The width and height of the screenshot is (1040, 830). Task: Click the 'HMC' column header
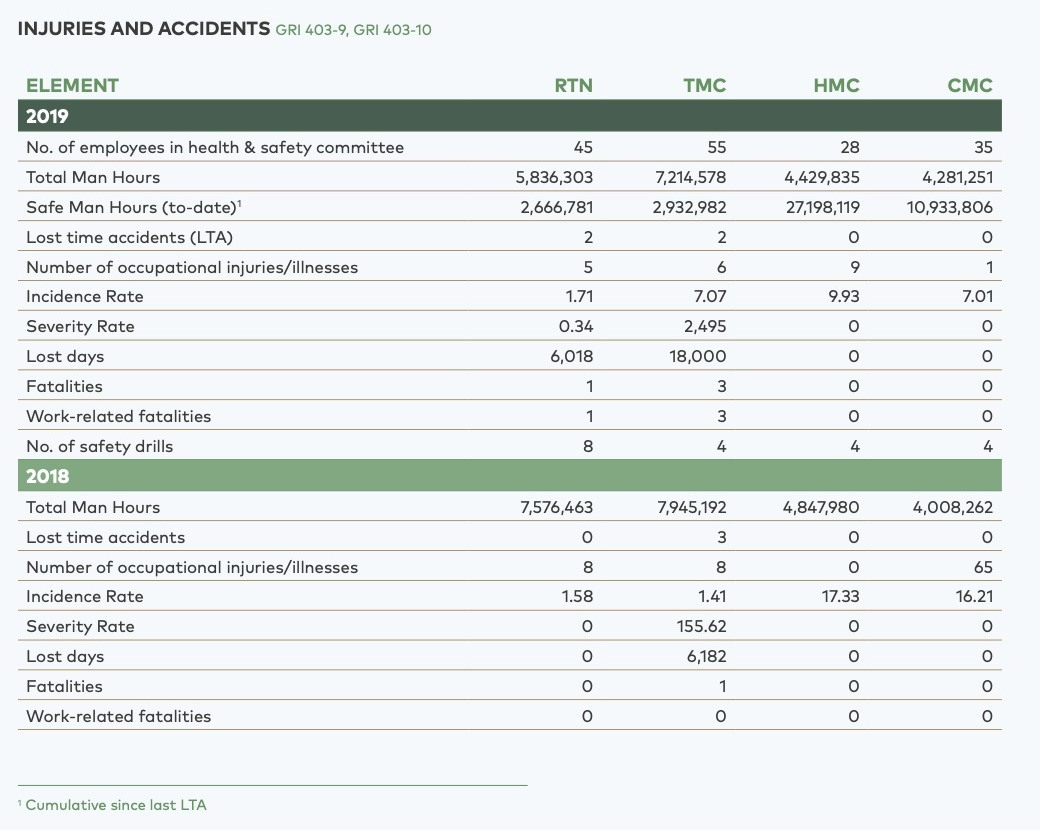836,86
